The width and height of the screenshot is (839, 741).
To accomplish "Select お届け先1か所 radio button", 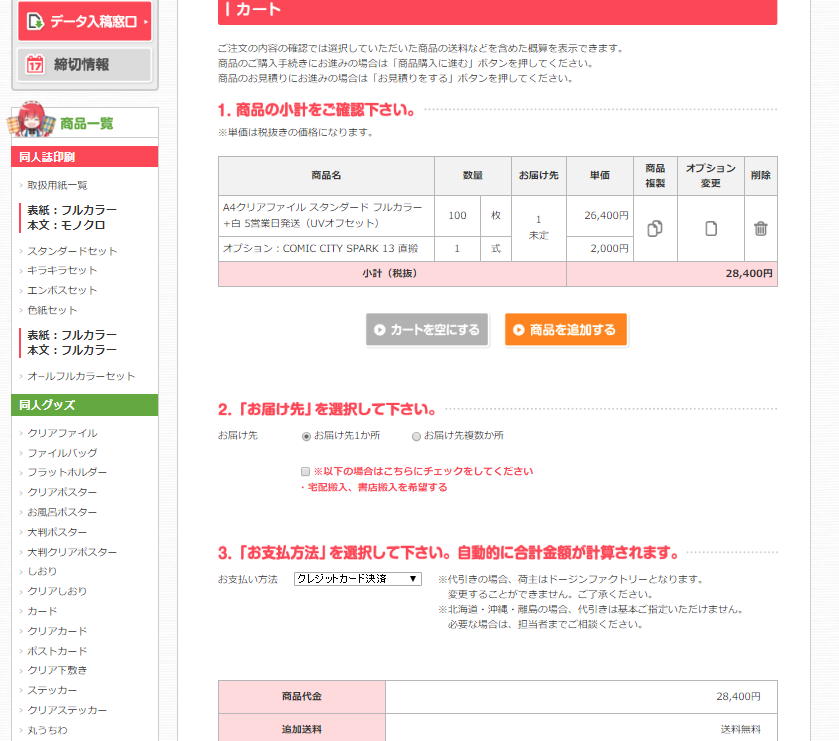I will coord(307,436).
